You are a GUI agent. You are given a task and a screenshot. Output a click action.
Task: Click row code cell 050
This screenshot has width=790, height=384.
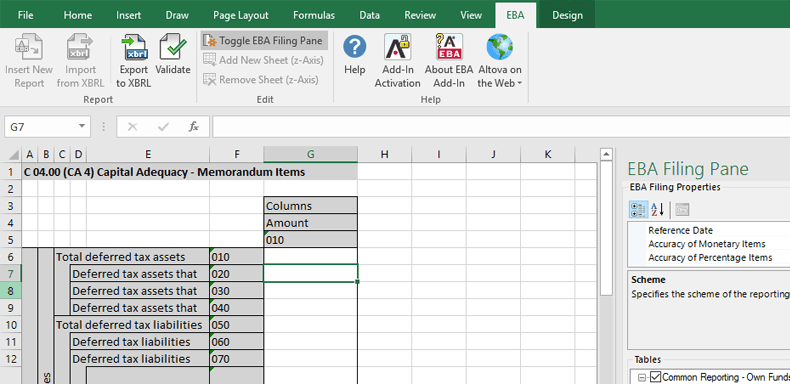[x=236, y=325]
